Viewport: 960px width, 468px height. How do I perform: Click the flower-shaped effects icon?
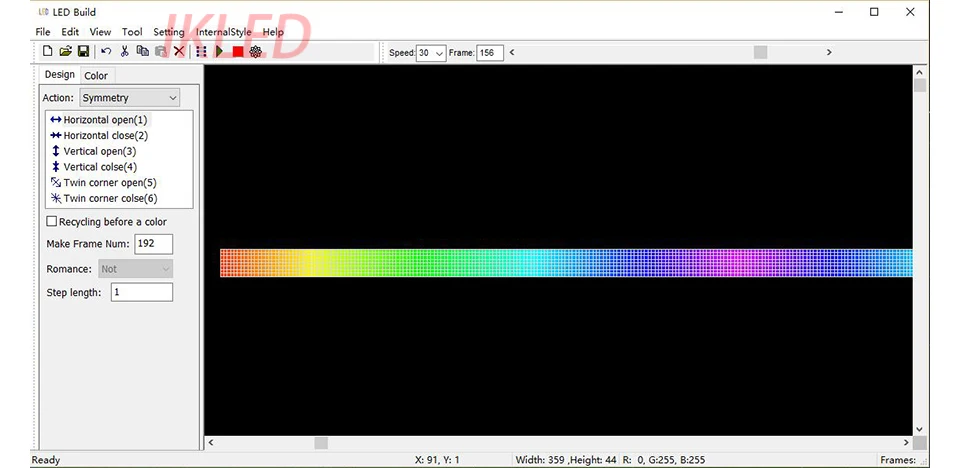click(x=256, y=52)
